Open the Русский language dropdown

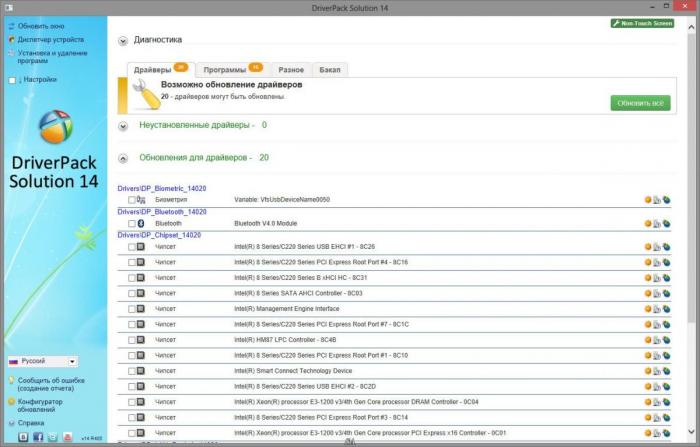click(43, 361)
